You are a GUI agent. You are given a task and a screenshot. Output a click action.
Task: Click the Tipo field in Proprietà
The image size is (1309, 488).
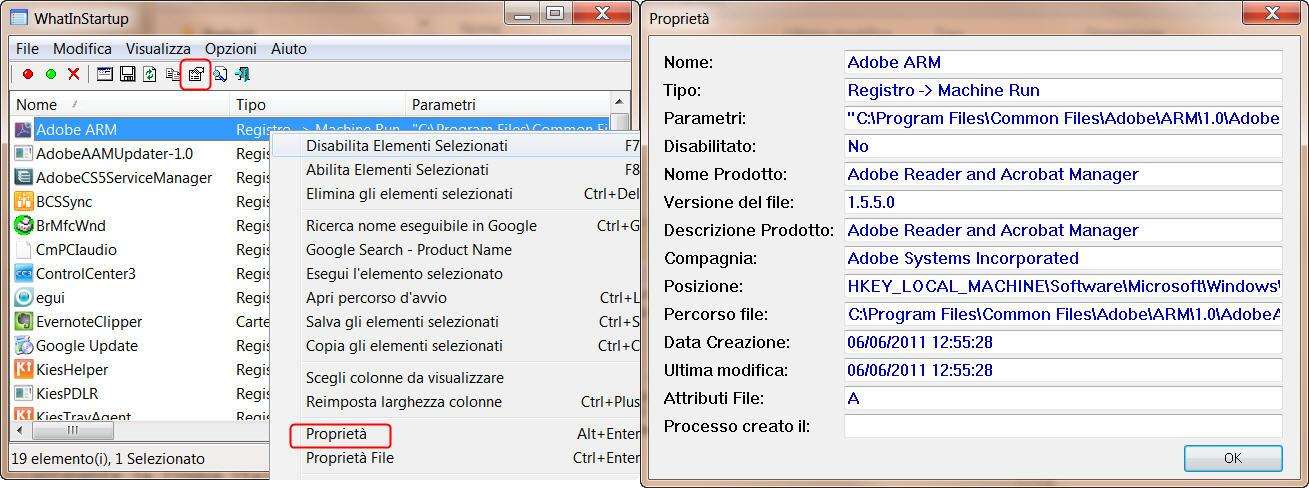1063,90
